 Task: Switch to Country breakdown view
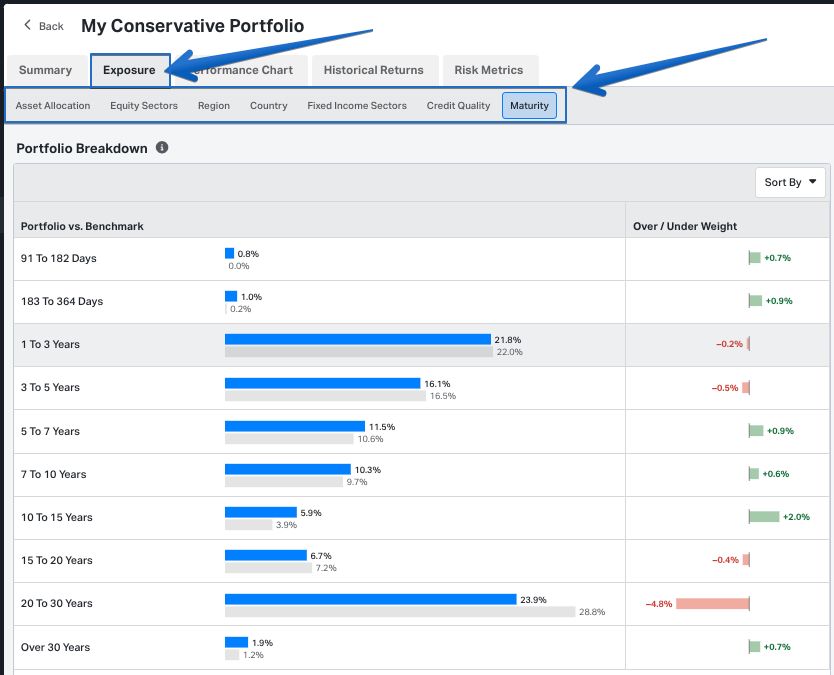point(269,106)
